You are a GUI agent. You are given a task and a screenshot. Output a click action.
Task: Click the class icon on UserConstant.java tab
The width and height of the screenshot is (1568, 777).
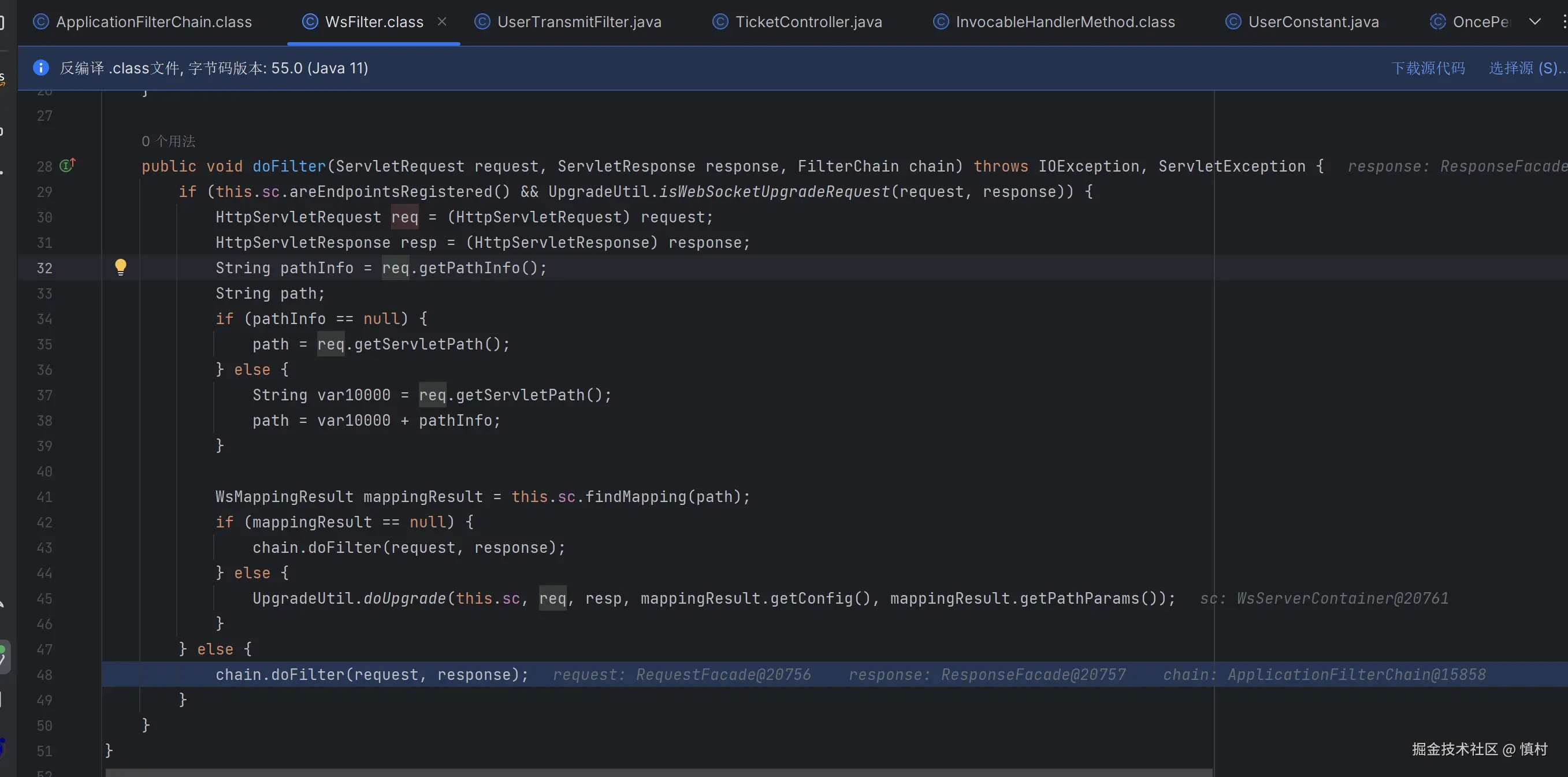pyautogui.click(x=1232, y=22)
